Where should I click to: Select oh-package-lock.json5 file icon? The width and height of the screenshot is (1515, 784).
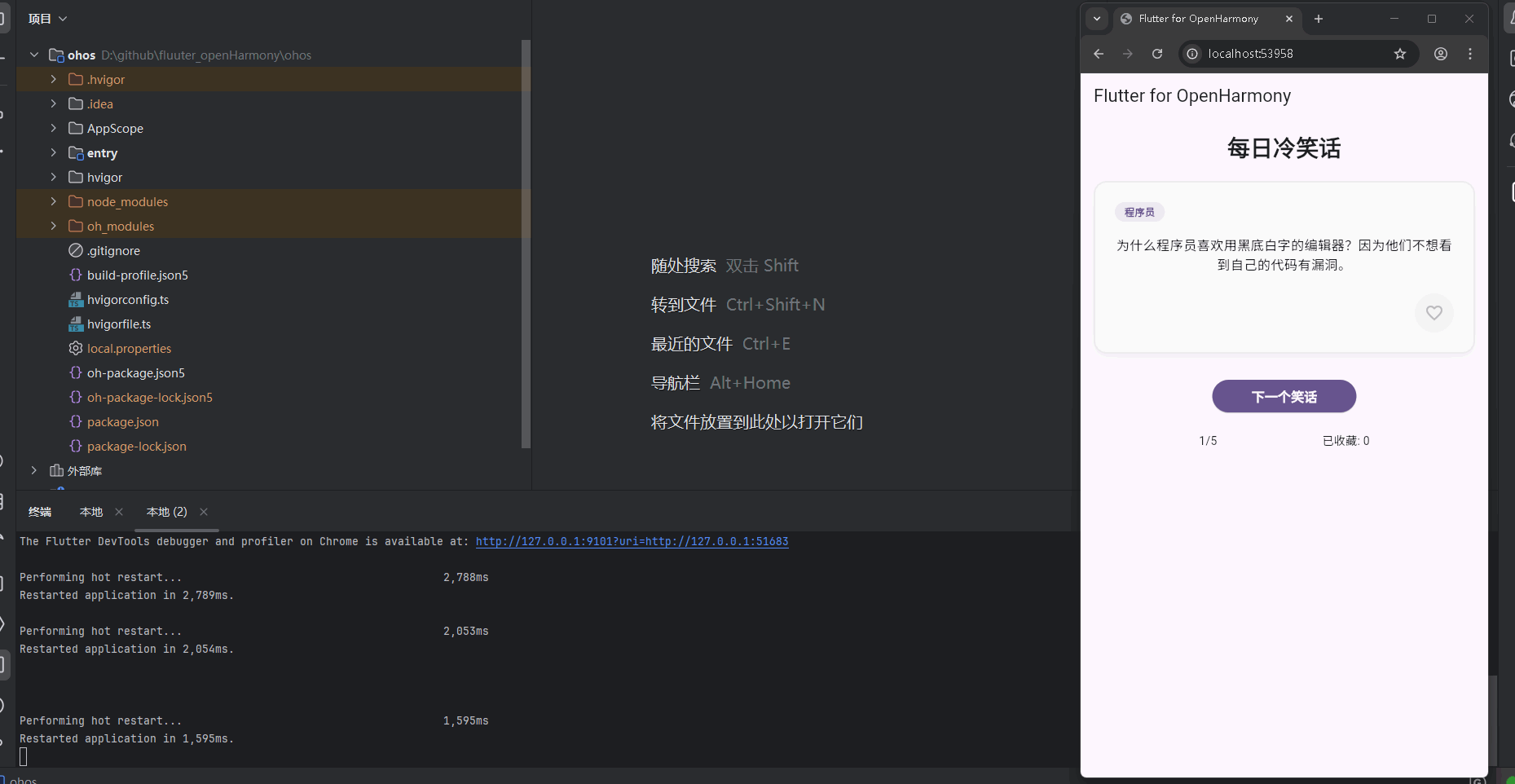[x=76, y=397]
